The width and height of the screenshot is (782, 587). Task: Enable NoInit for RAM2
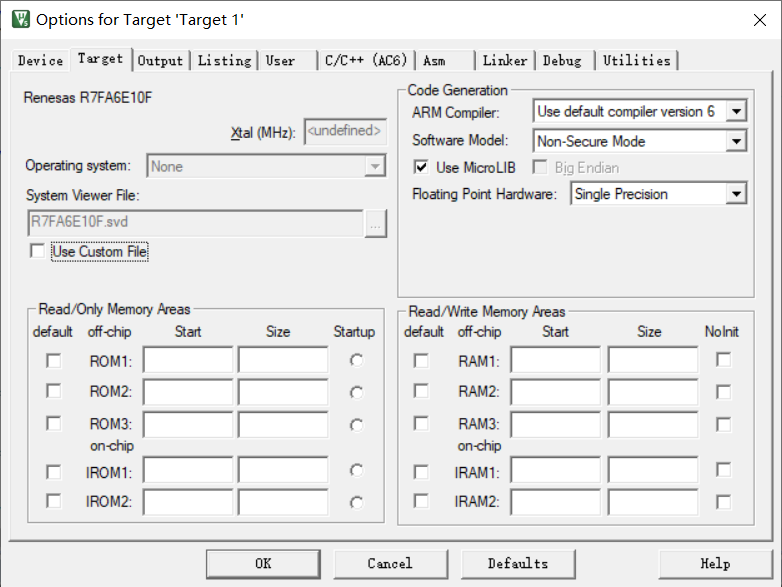[x=724, y=392]
